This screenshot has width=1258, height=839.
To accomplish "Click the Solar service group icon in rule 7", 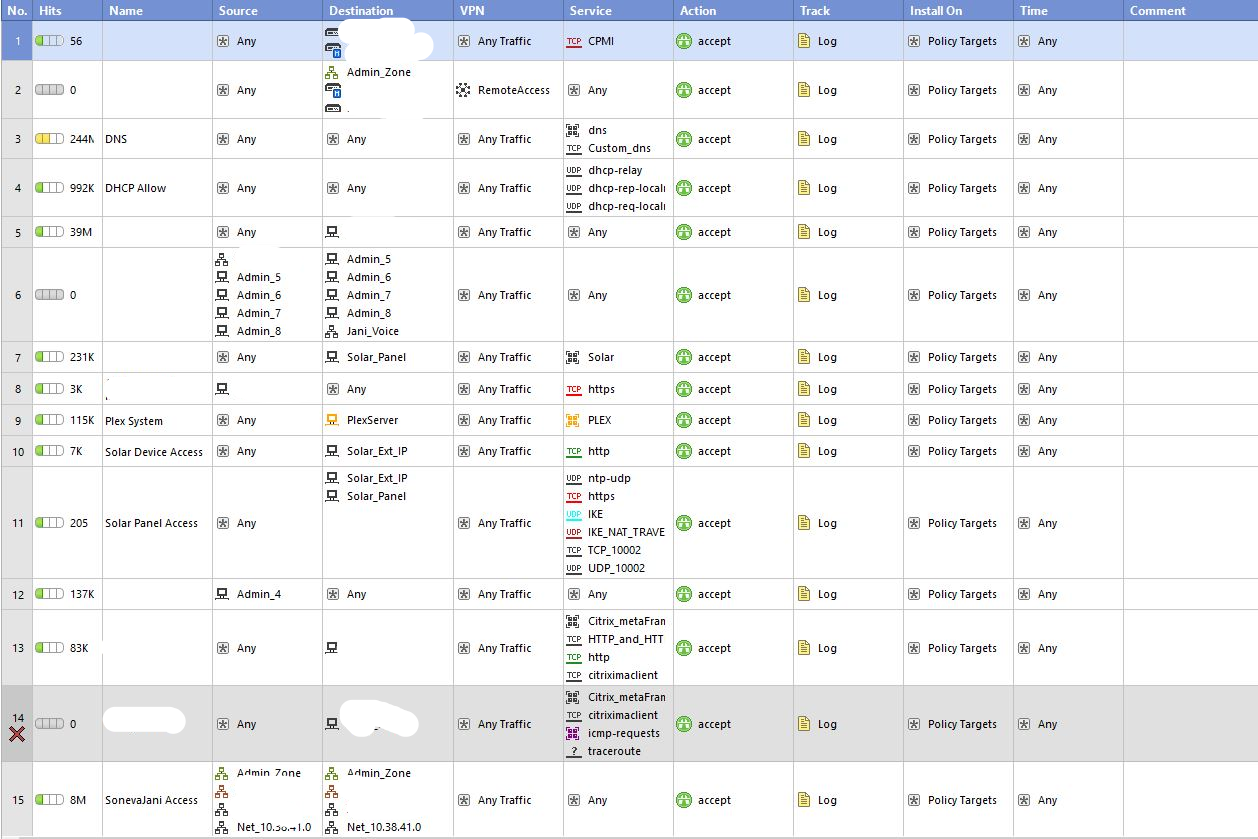I will [x=573, y=357].
